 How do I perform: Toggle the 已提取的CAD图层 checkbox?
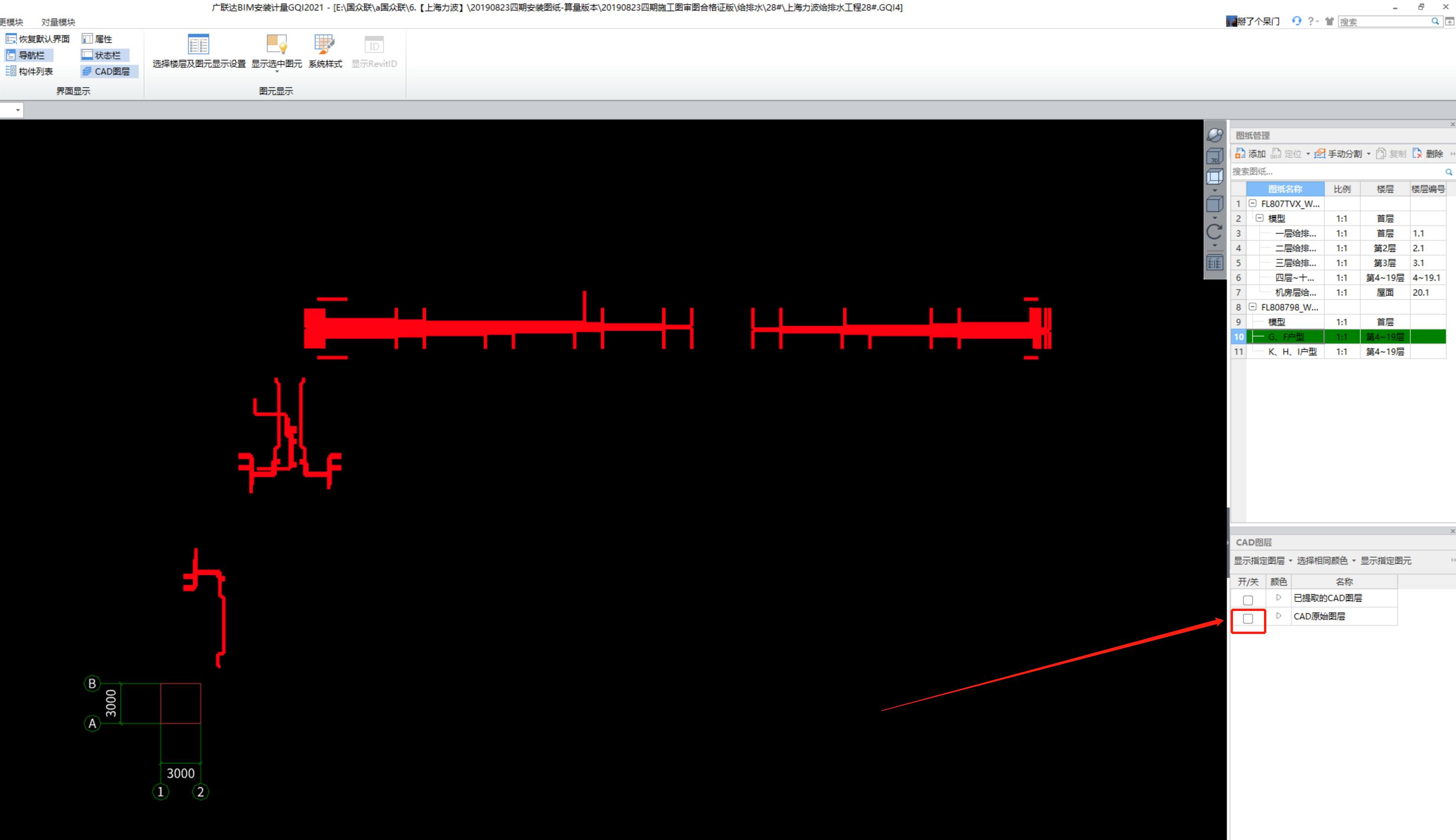(x=1246, y=598)
